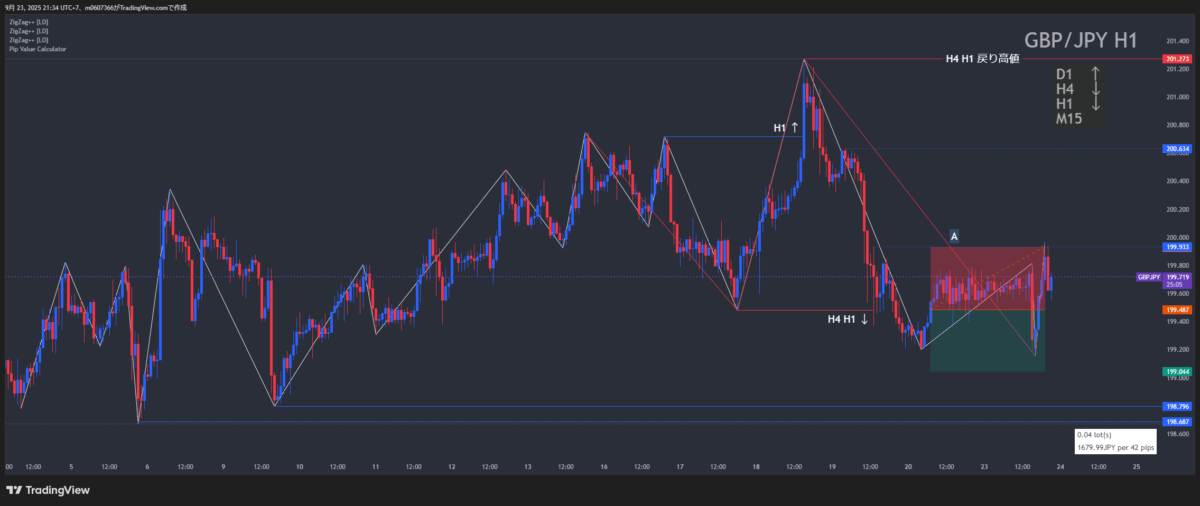The width and height of the screenshot is (1200, 506).
Task: Click the H1 down arrow in trend table
Action: (x=1095, y=104)
